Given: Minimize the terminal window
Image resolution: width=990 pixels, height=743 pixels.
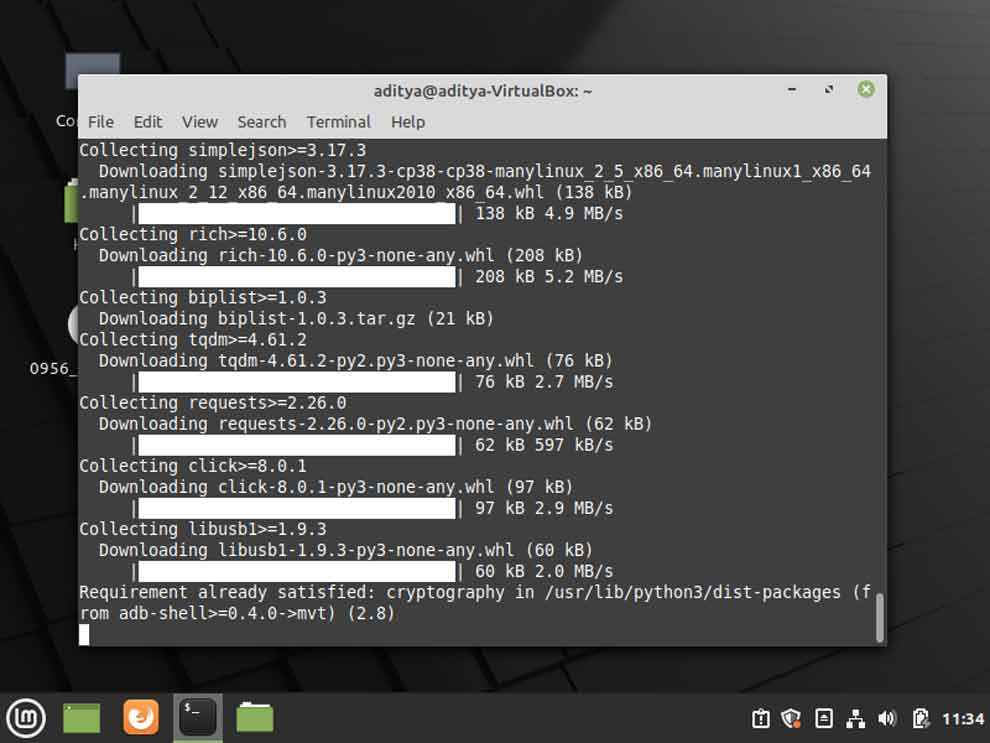Looking at the screenshot, I should pos(792,90).
